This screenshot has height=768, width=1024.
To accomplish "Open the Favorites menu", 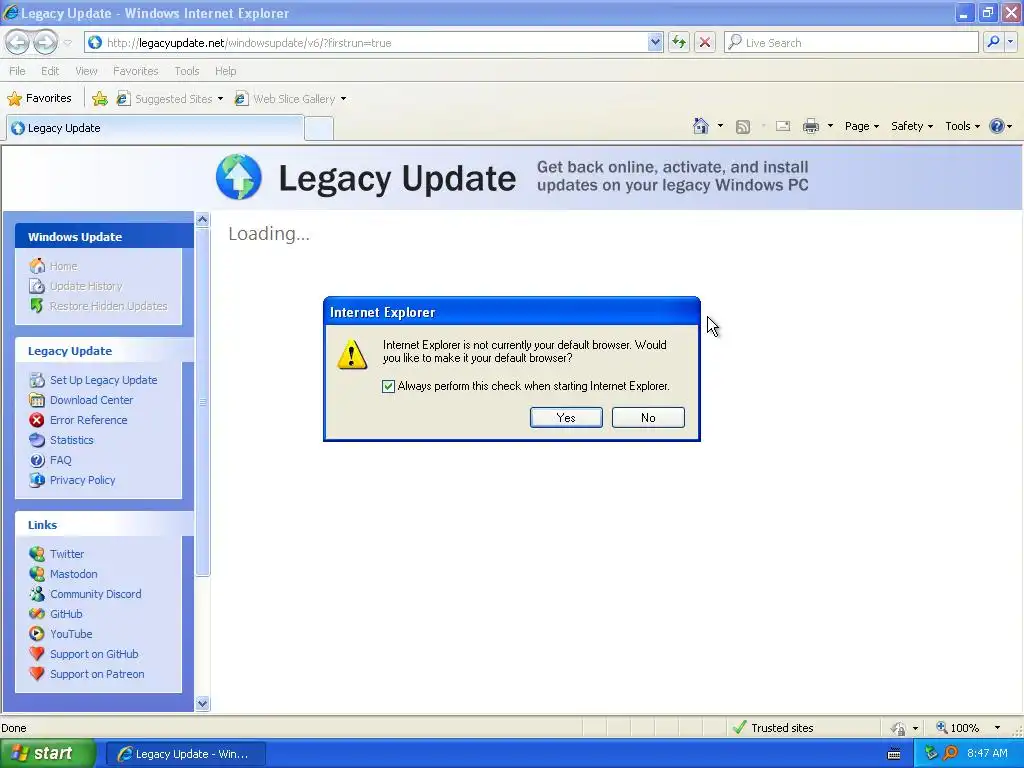I will pos(135,71).
